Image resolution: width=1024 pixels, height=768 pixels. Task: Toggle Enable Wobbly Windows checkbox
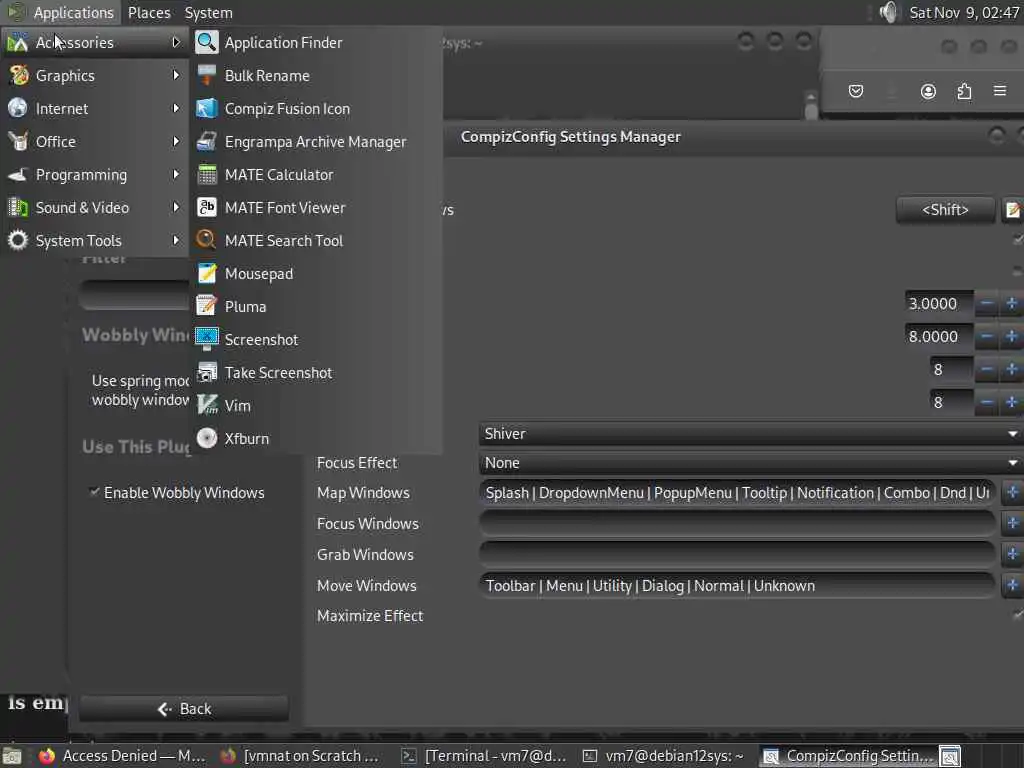(x=95, y=492)
